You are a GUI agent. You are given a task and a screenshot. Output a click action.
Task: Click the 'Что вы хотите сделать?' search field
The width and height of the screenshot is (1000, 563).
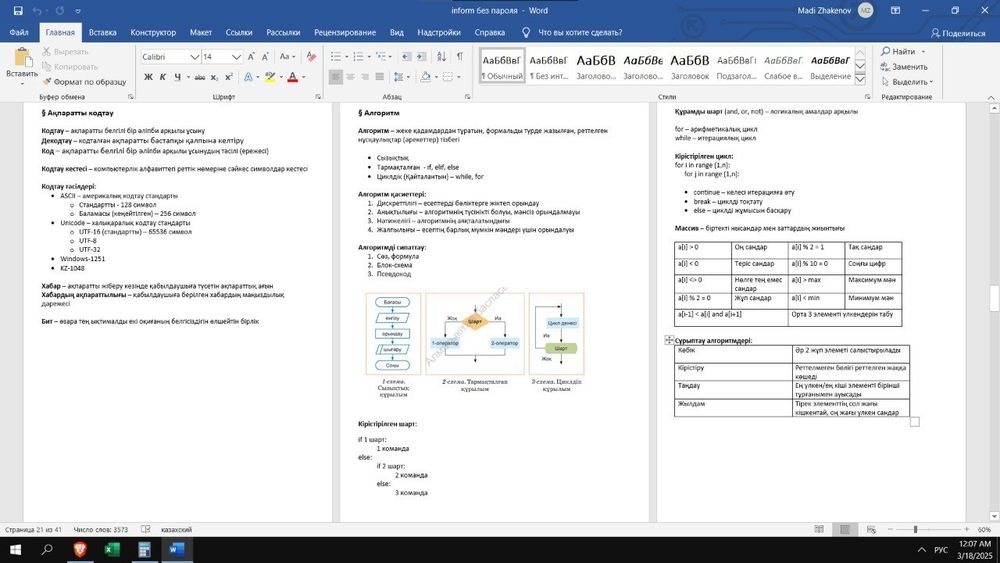coord(580,33)
